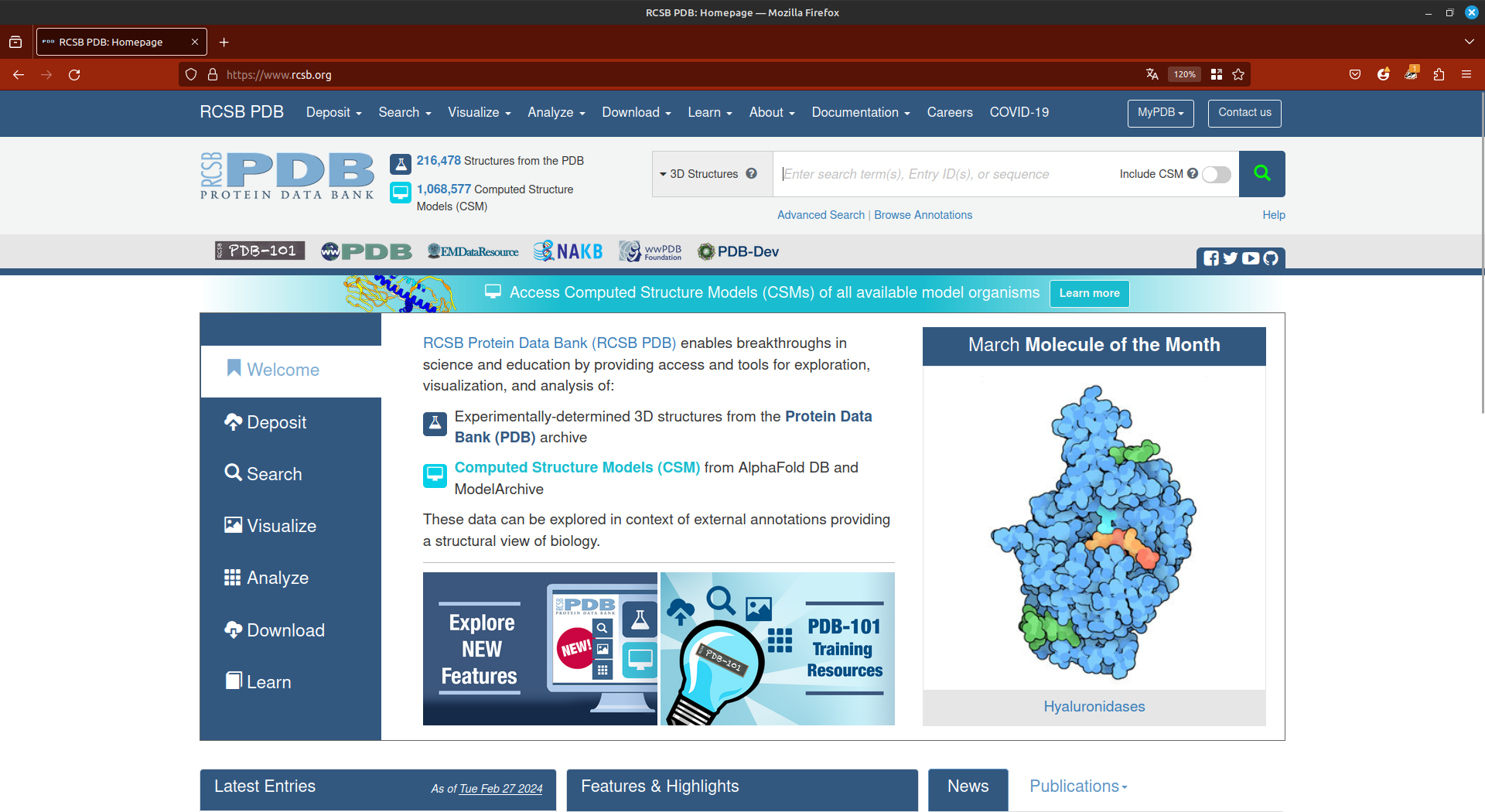Reload the page with Firefox refresh button
Screen dimensions: 1485x812
pyautogui.click(x=74, y=75)
